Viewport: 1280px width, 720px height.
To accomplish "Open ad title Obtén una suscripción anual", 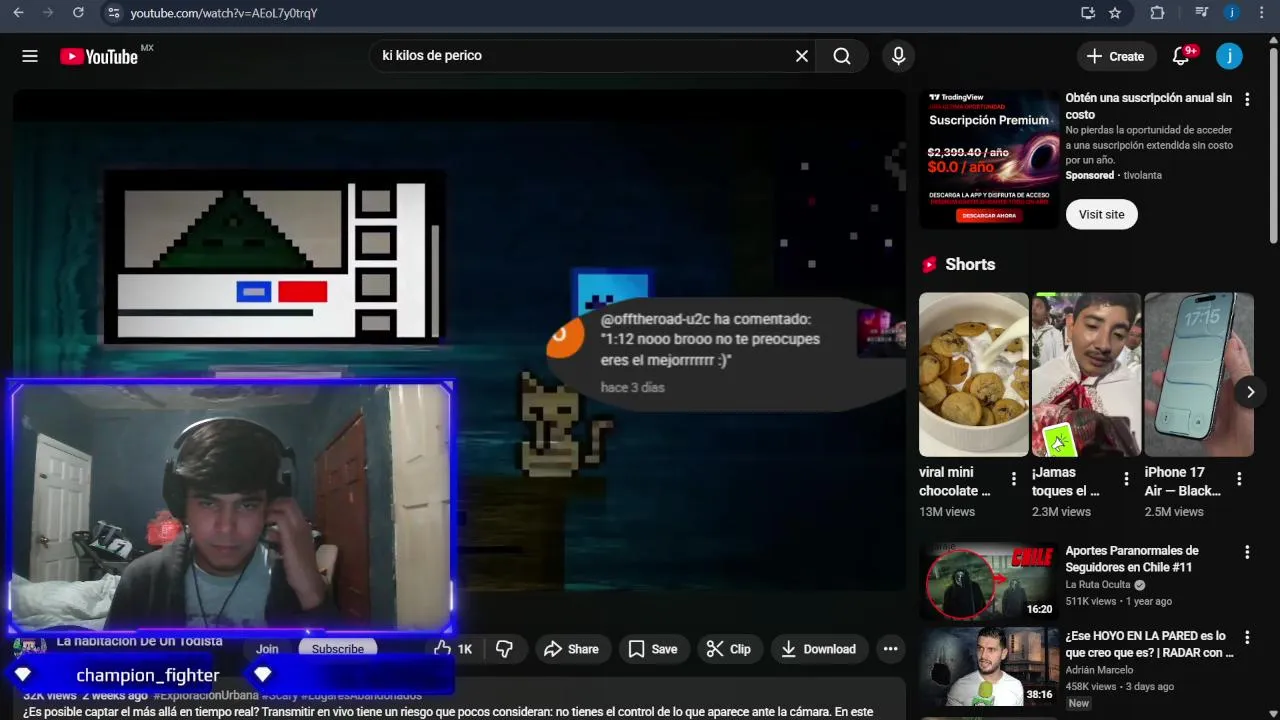I will coord(1148,106).
